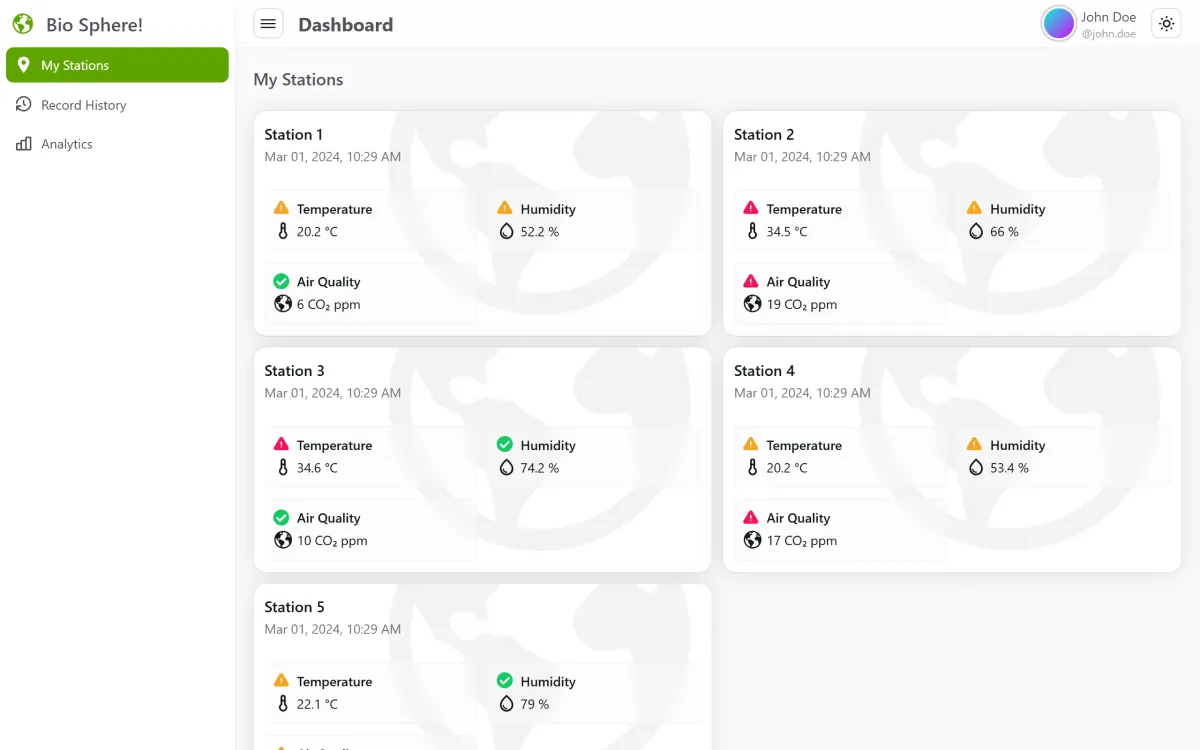The width and height of the screenshot is (1200, 750).
Task: Click the Station 2 humidity droplet icon
Action: point(976,231)
